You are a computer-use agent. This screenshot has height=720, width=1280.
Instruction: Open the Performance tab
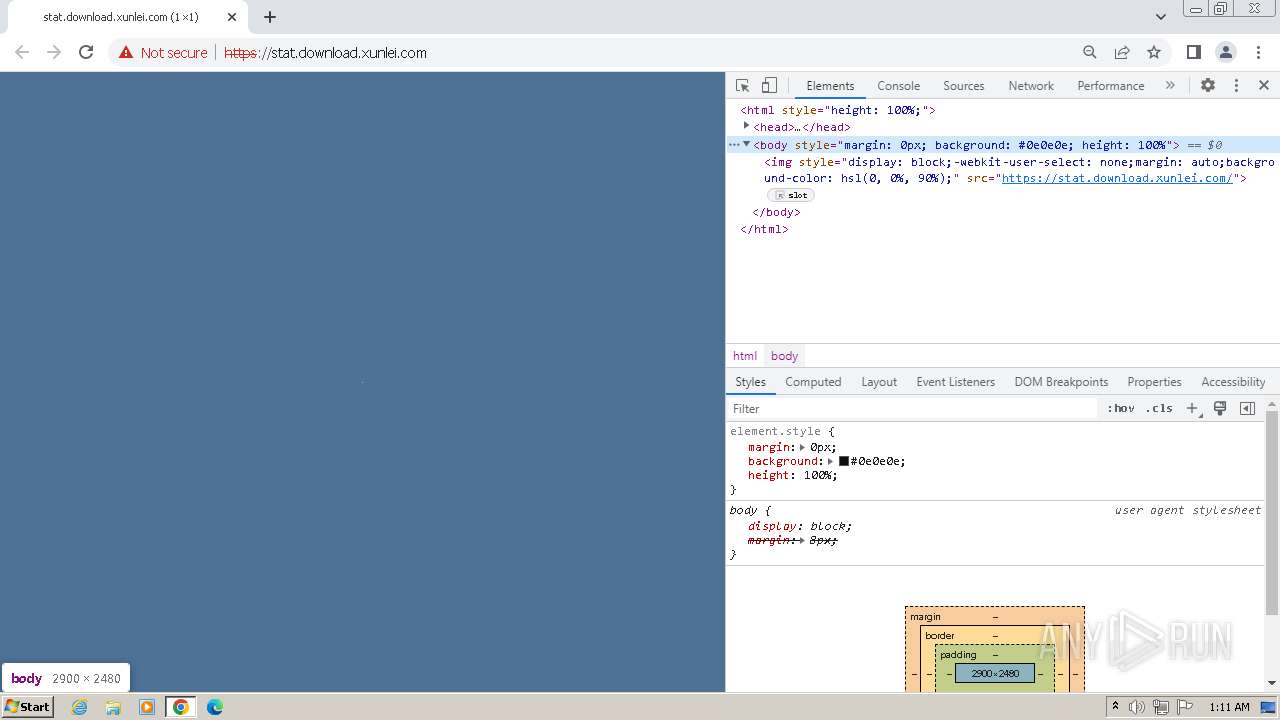[x=1110, y=86]
